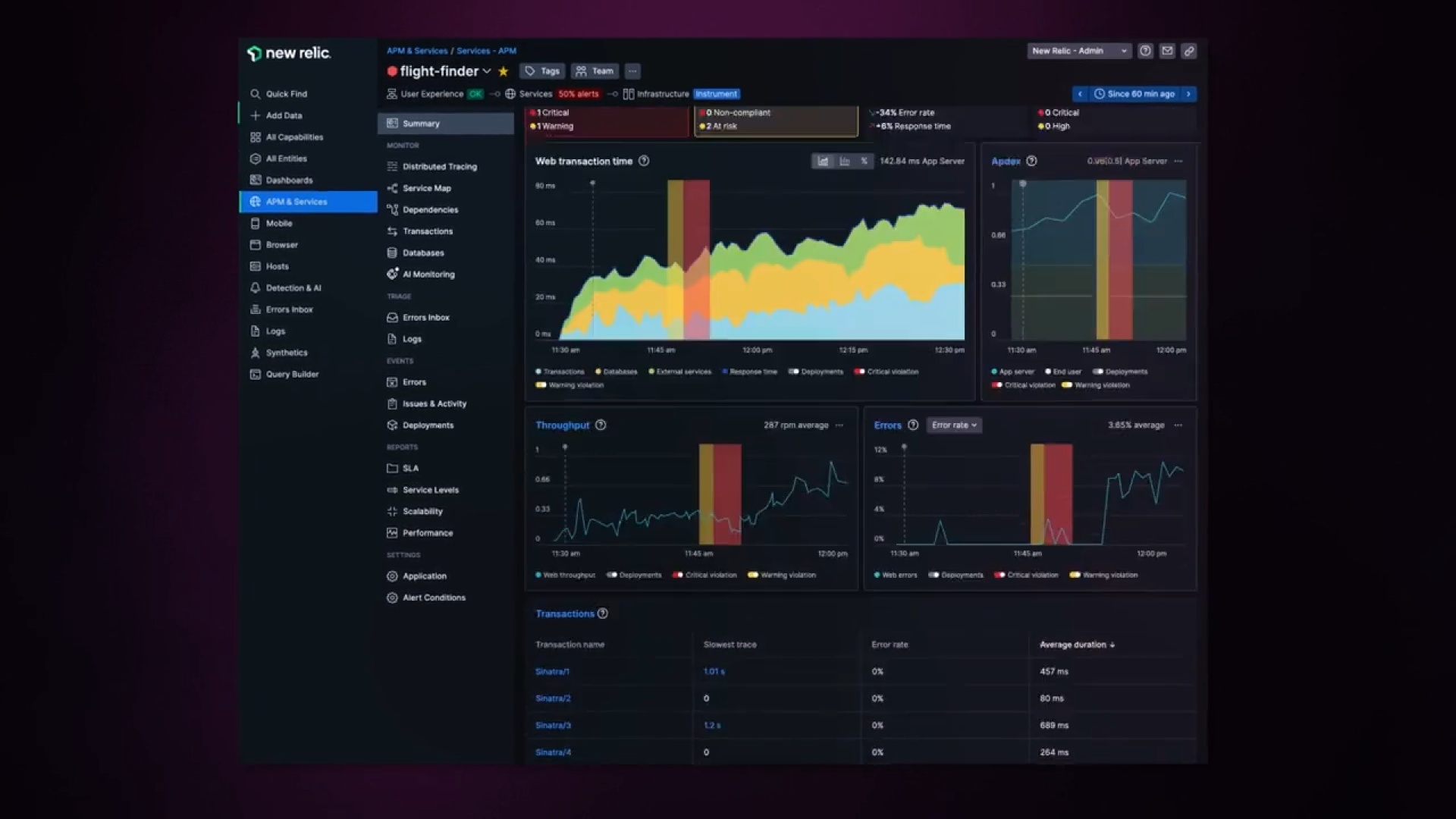1456x819 pixels.
Task: Open All Entities
Action: pos(279,158)
